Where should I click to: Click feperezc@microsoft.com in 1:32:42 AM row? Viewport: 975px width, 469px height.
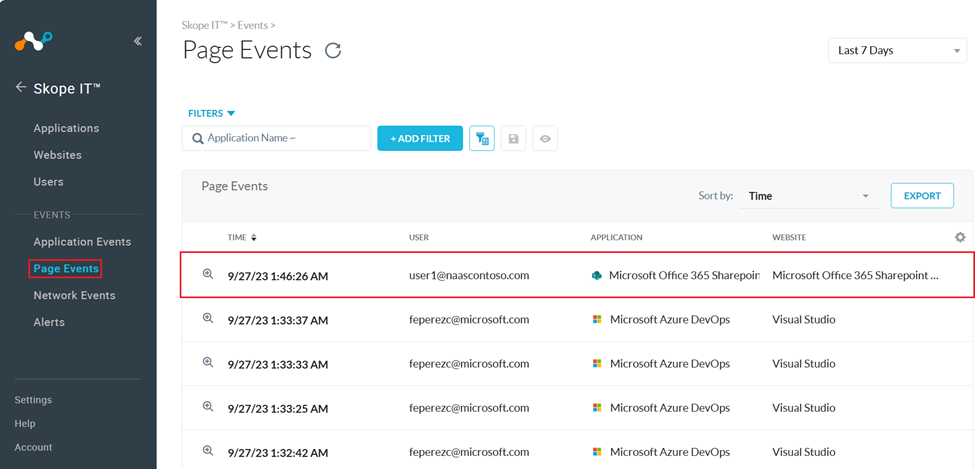[469, 452]
